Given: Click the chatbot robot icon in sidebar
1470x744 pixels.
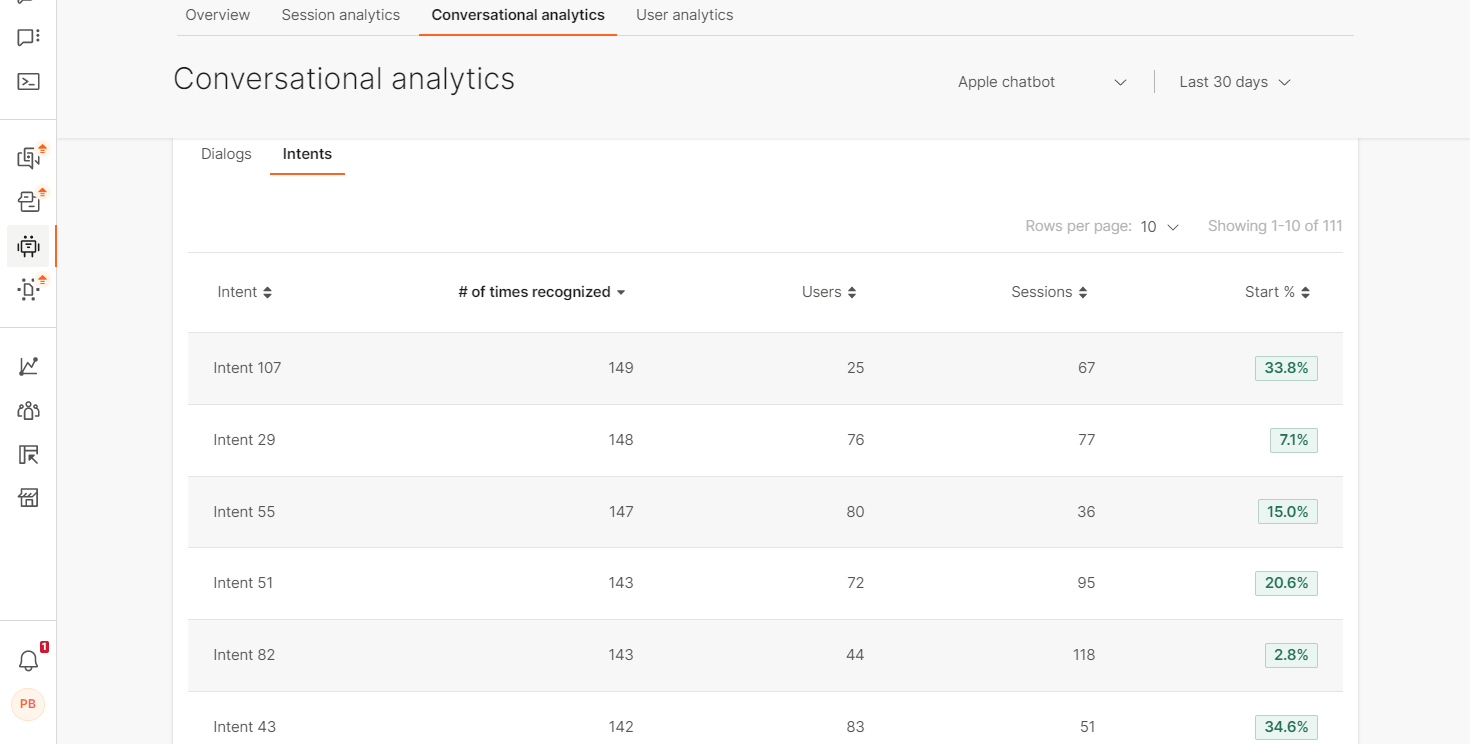Looking at the screenshot, I should 28,246.
